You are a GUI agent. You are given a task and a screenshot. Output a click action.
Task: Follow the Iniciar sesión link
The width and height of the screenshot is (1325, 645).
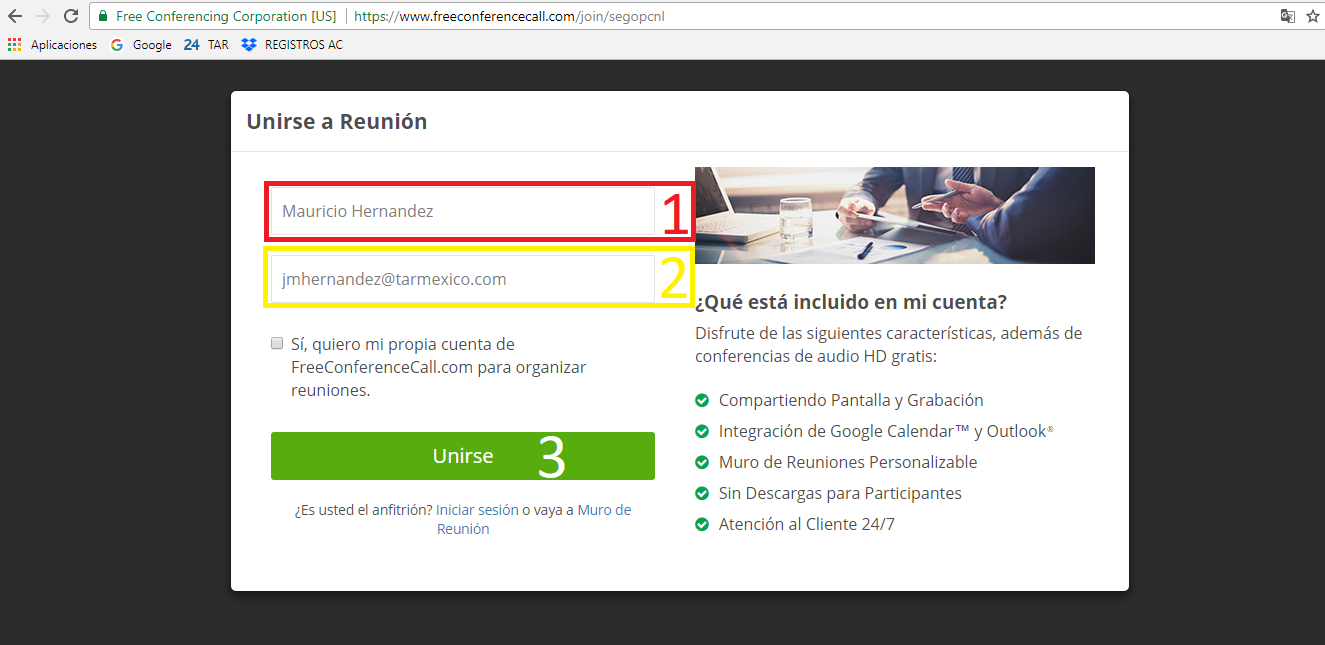click(477, 510)
